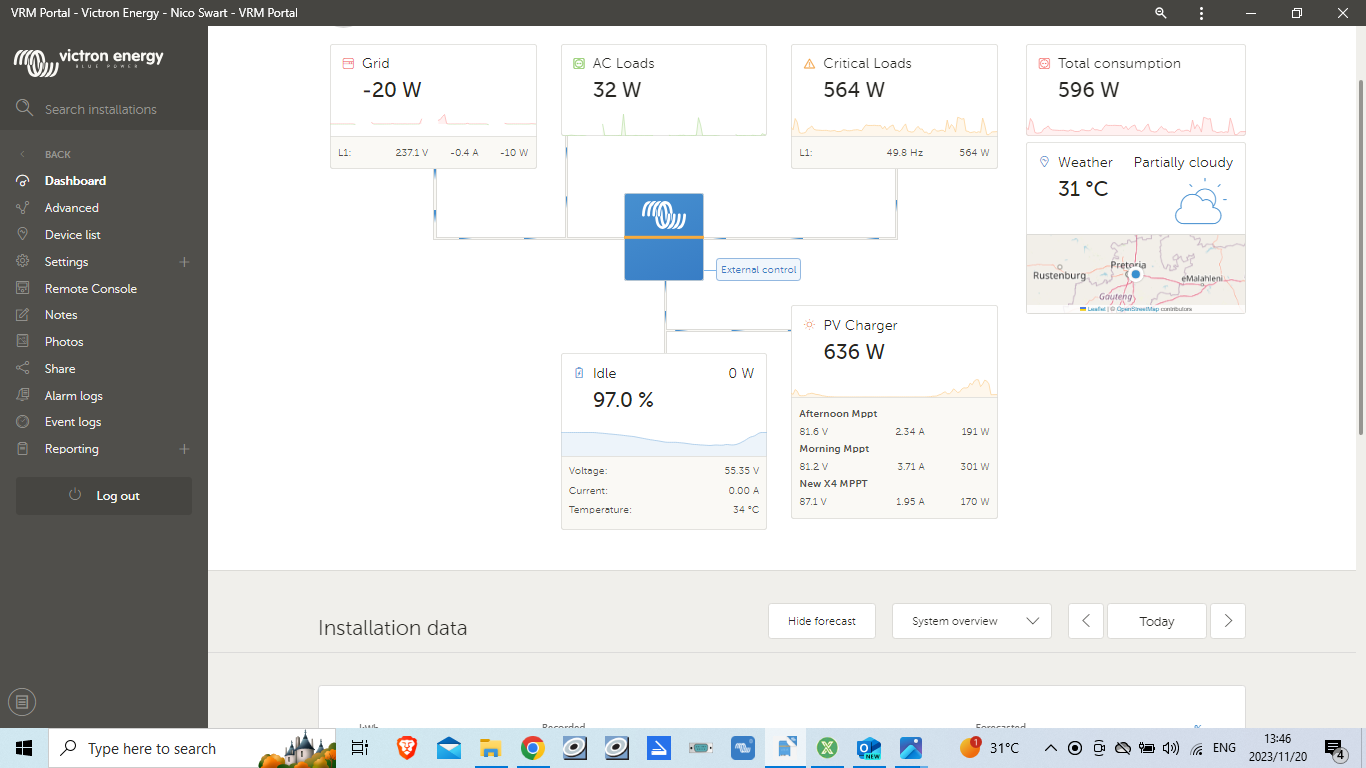1366x768 pixels.
Task: Click the volume speaker tray icon
Action: pyautogui.click(x=1172, y=748)
